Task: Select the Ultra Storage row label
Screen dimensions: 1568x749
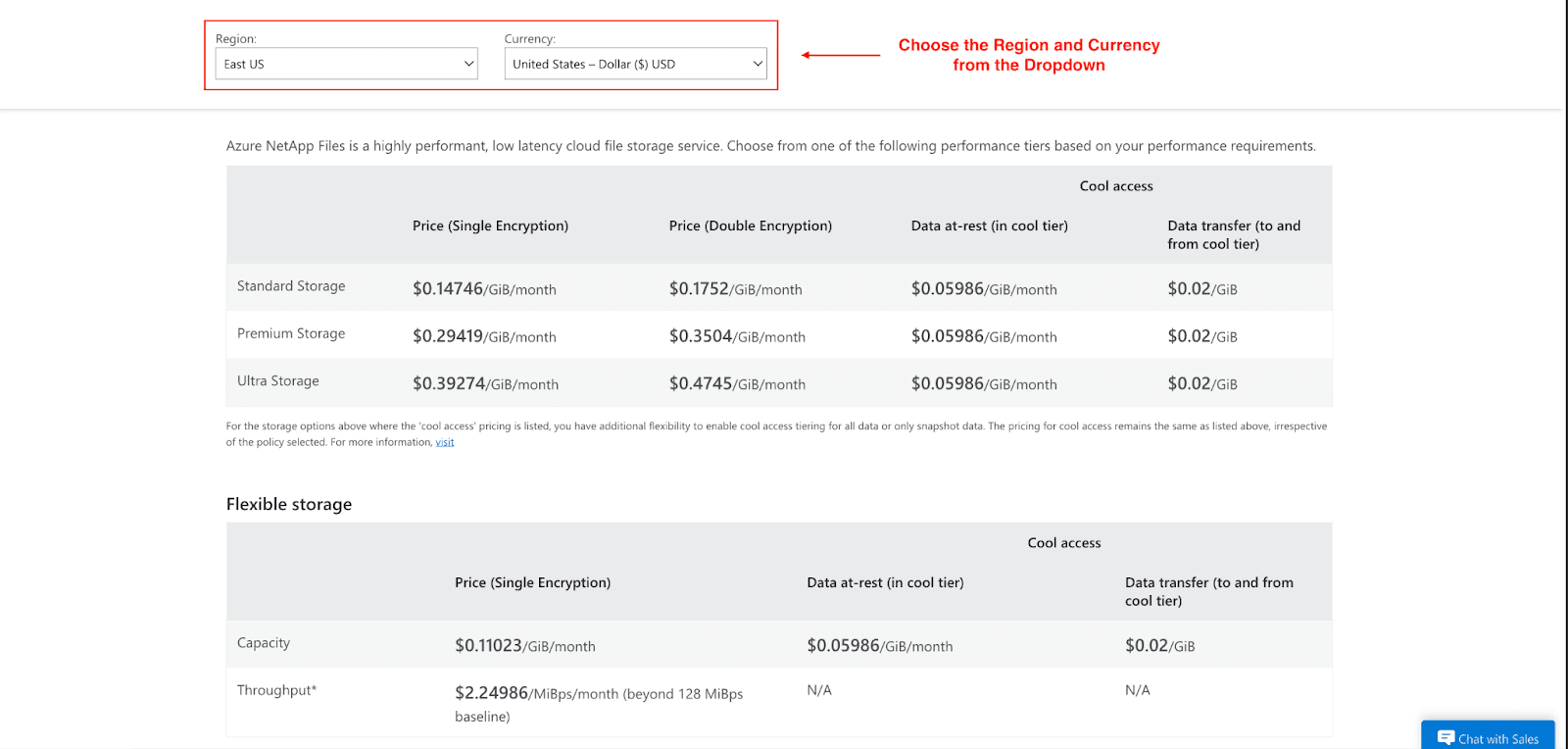Action: tap(278, 381)
